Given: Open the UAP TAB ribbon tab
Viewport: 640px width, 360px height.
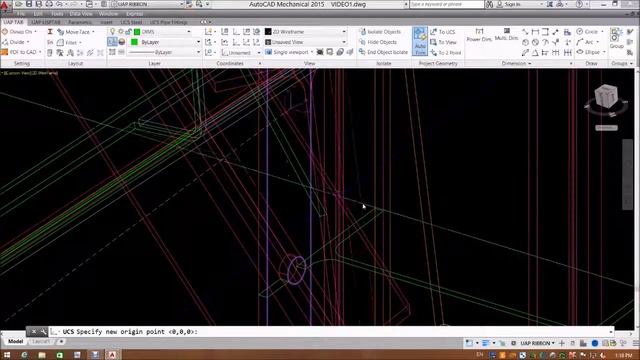Looking at the screenshot, I should point(13,22).
